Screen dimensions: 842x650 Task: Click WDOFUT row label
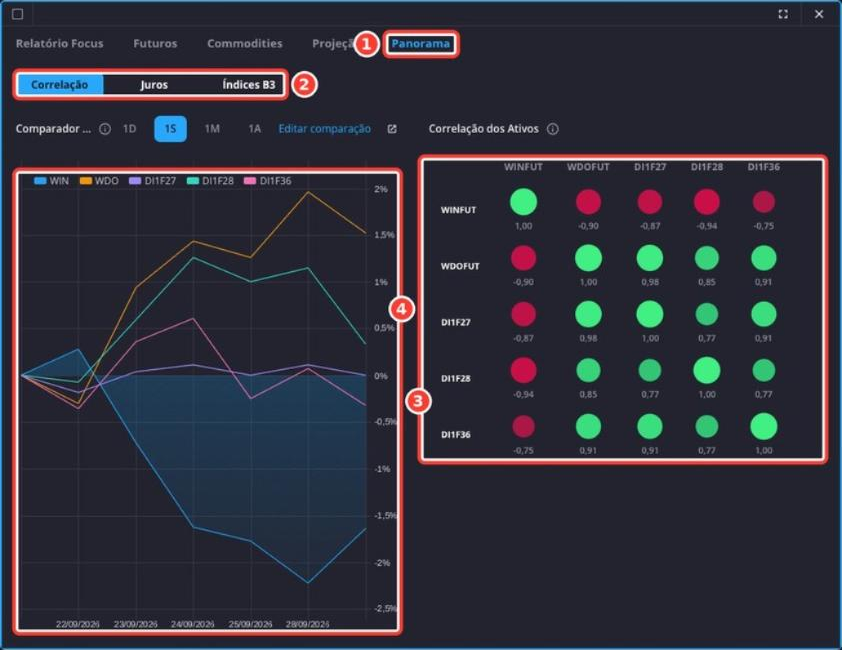460,266
